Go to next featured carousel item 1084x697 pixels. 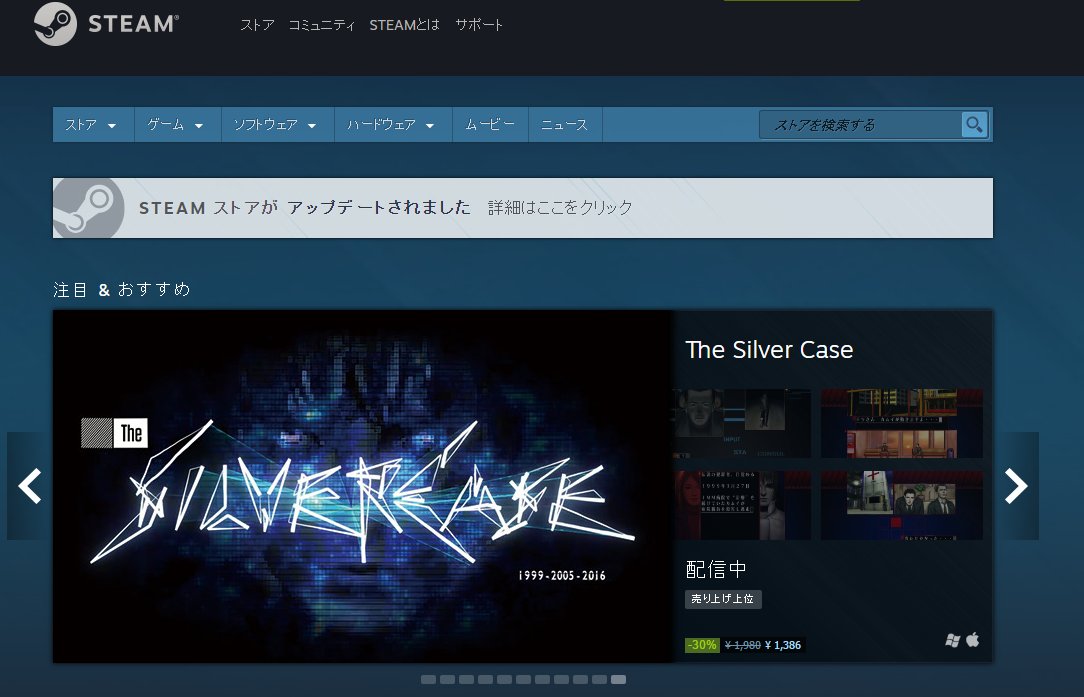click(x=1016, y=485)
